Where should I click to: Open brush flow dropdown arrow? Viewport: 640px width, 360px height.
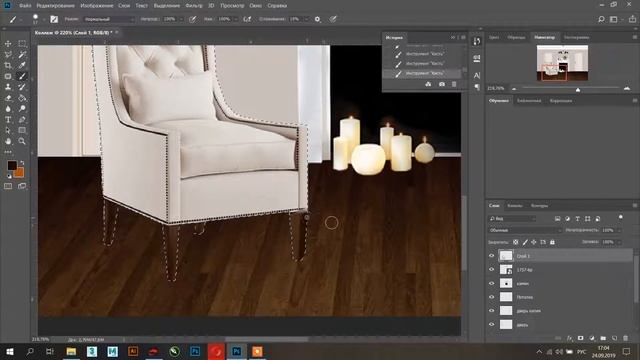tap(236, 19)
